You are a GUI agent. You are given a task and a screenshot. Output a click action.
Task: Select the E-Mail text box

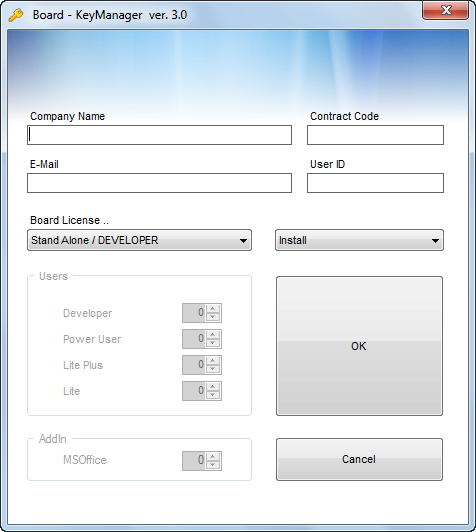pos(159,183)
